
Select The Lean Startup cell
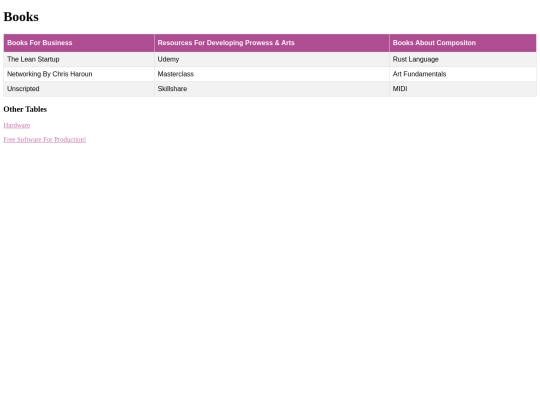point(79,59)
